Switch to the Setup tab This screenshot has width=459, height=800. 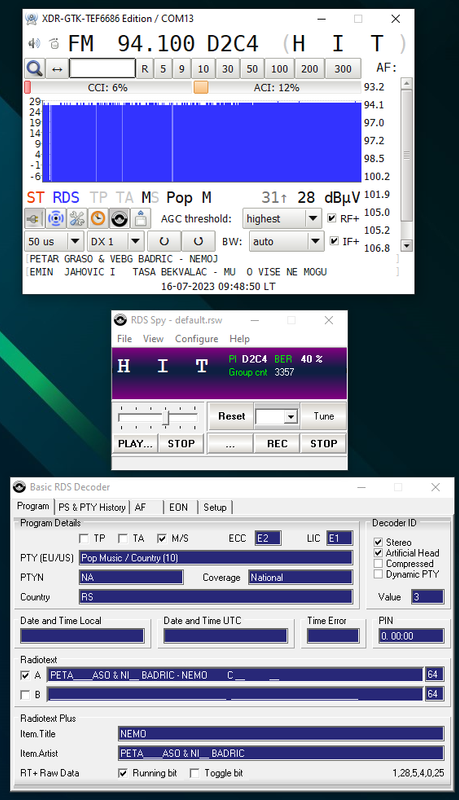tap(215, 508)
